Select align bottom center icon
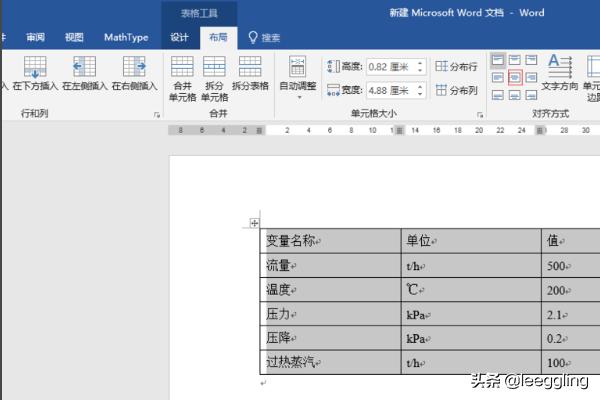The height and width of the screenshot is (400, 600). tap(515, 95)
